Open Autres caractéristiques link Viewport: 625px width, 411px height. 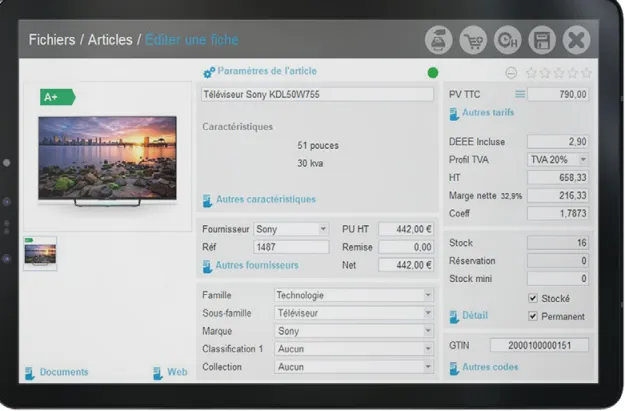(x=266, y=199)
